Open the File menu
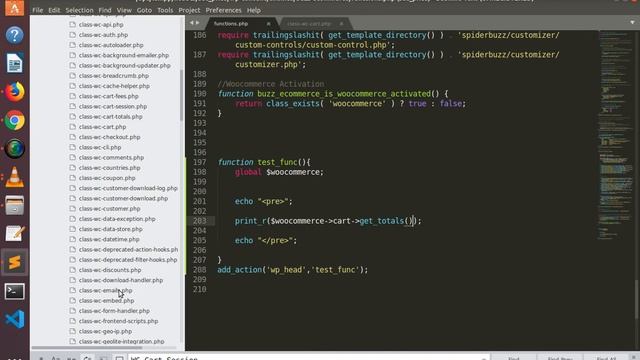This screenshot has height=360, width=640. pos(38,10)
